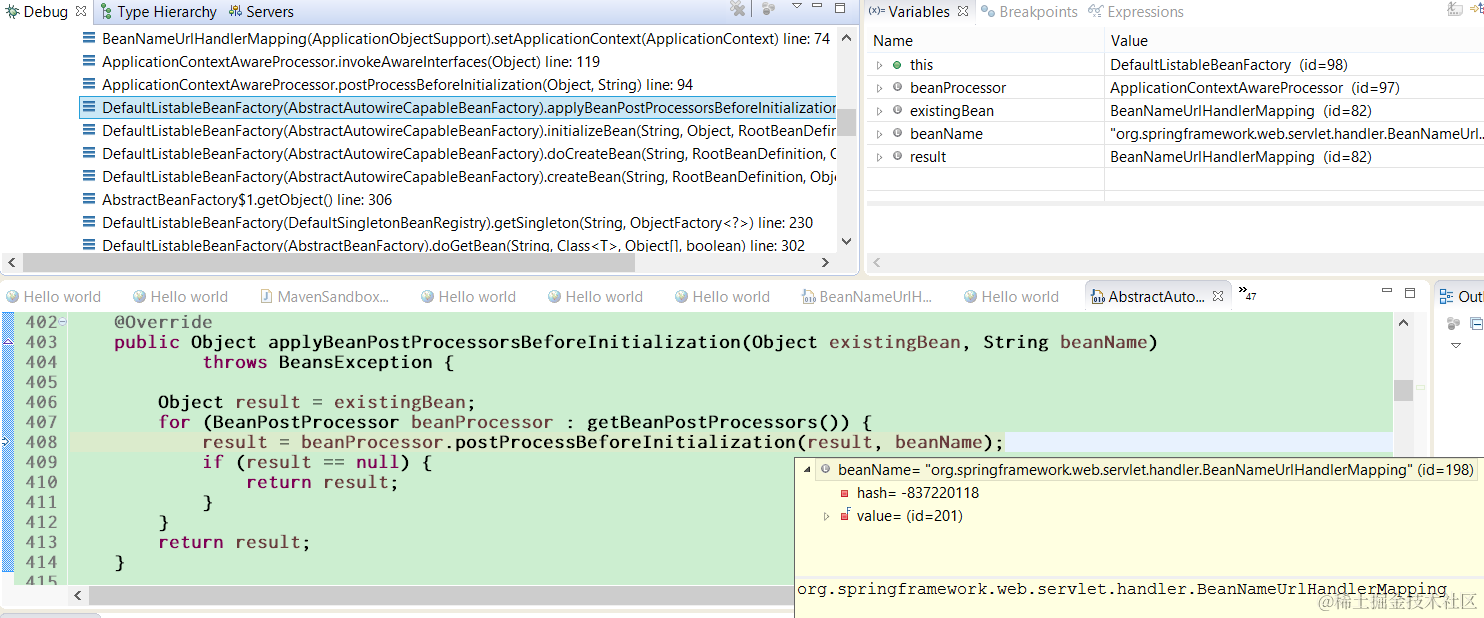Screen dimensions: 1484x618
Task: Click stack frame icon of selected applyBeanPostProcessorsBeforeInitialization row
Action: pos(90,108)
